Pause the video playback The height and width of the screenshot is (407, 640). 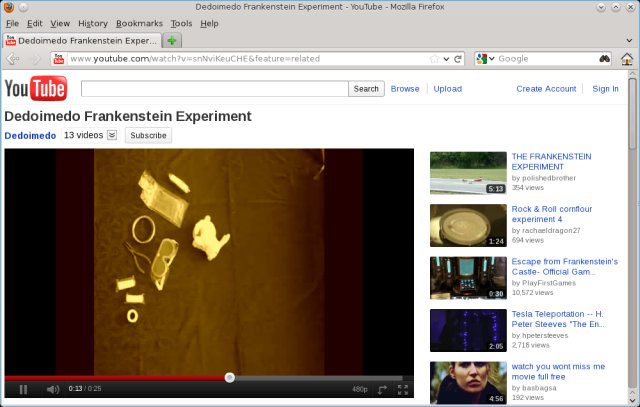(x=23, y=389)
